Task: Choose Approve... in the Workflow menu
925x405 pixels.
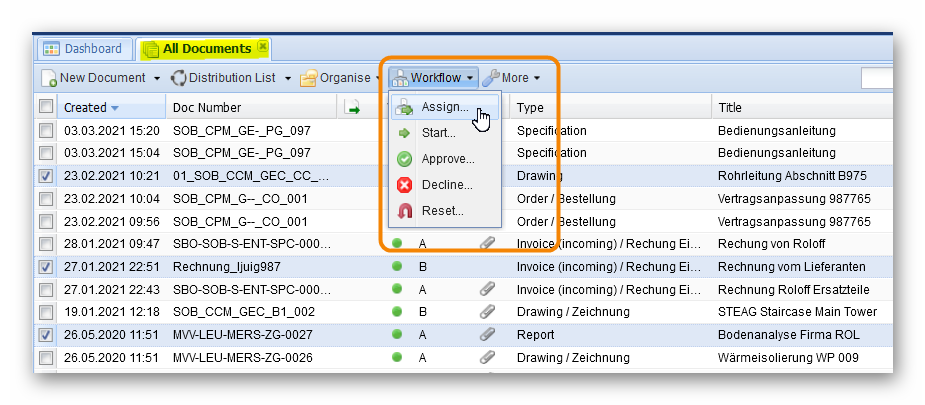Action: [447, 159]
